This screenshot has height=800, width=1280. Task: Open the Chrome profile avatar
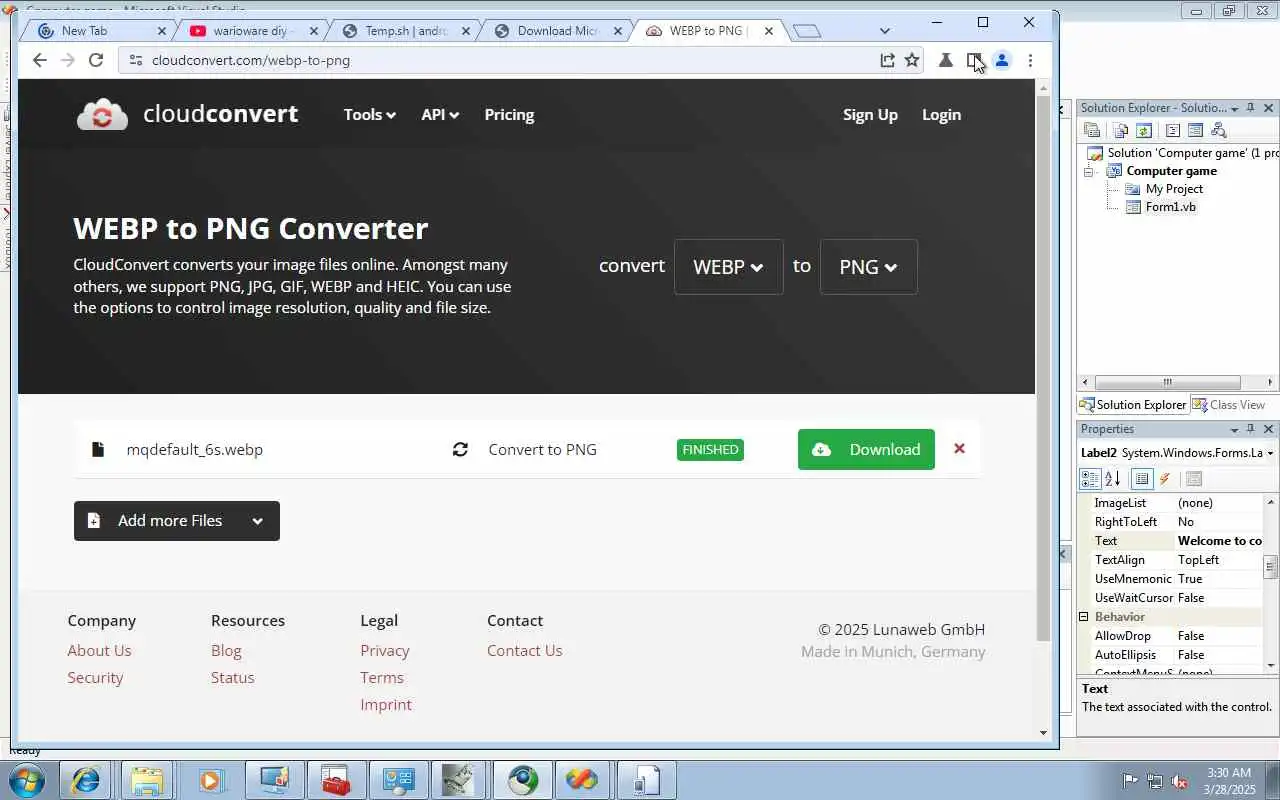1002,60
